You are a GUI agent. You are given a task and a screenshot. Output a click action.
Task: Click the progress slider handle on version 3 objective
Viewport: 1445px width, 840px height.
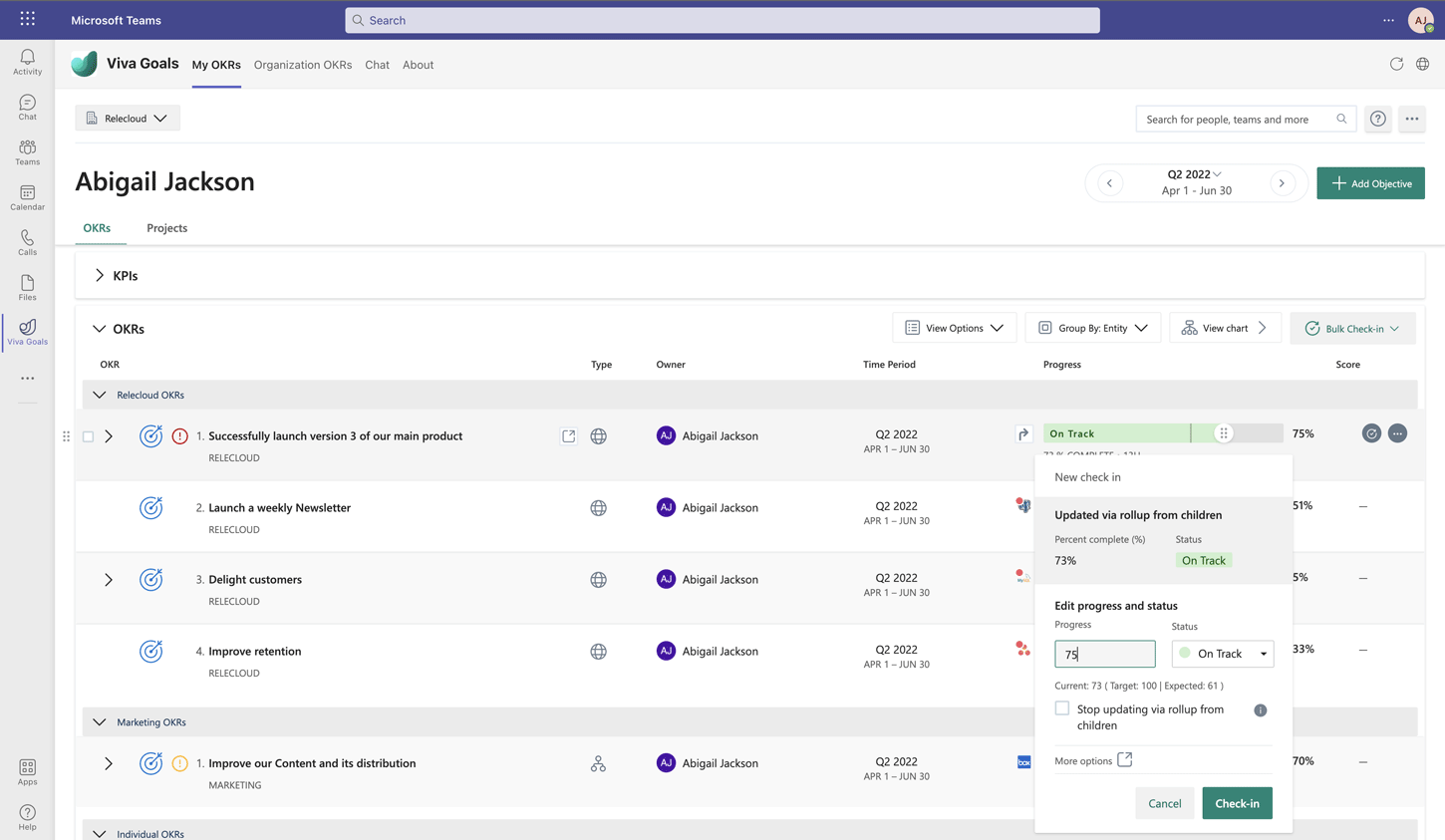click(x=1224, y=433)
